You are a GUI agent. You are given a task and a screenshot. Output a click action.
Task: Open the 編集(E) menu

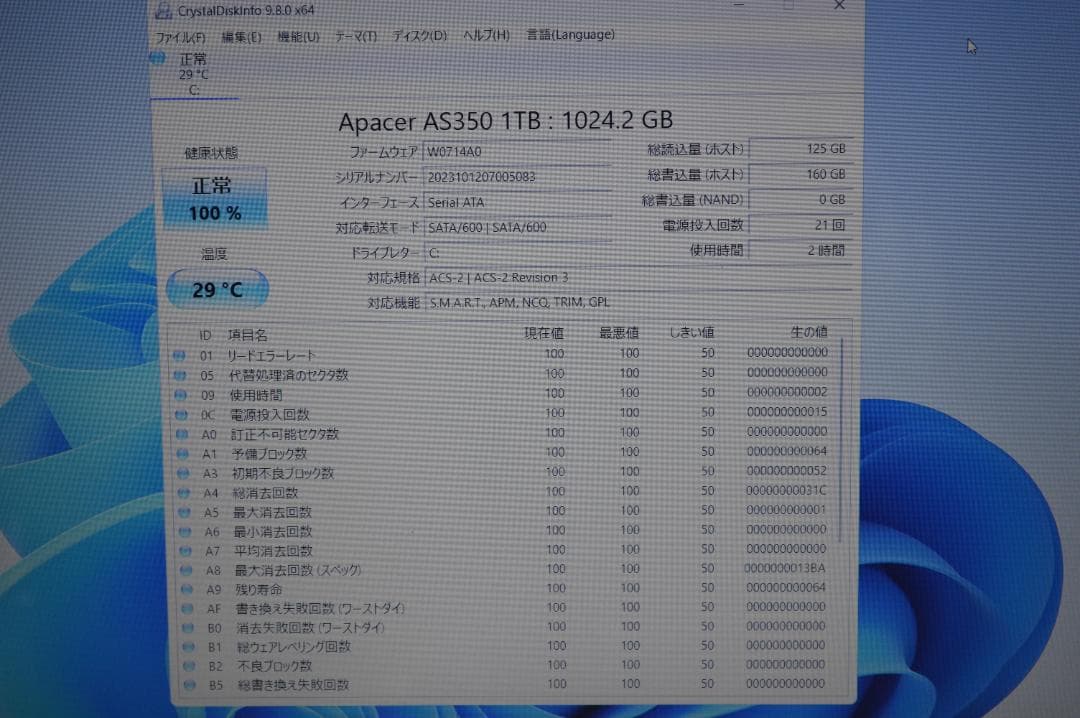click(241, 37)
